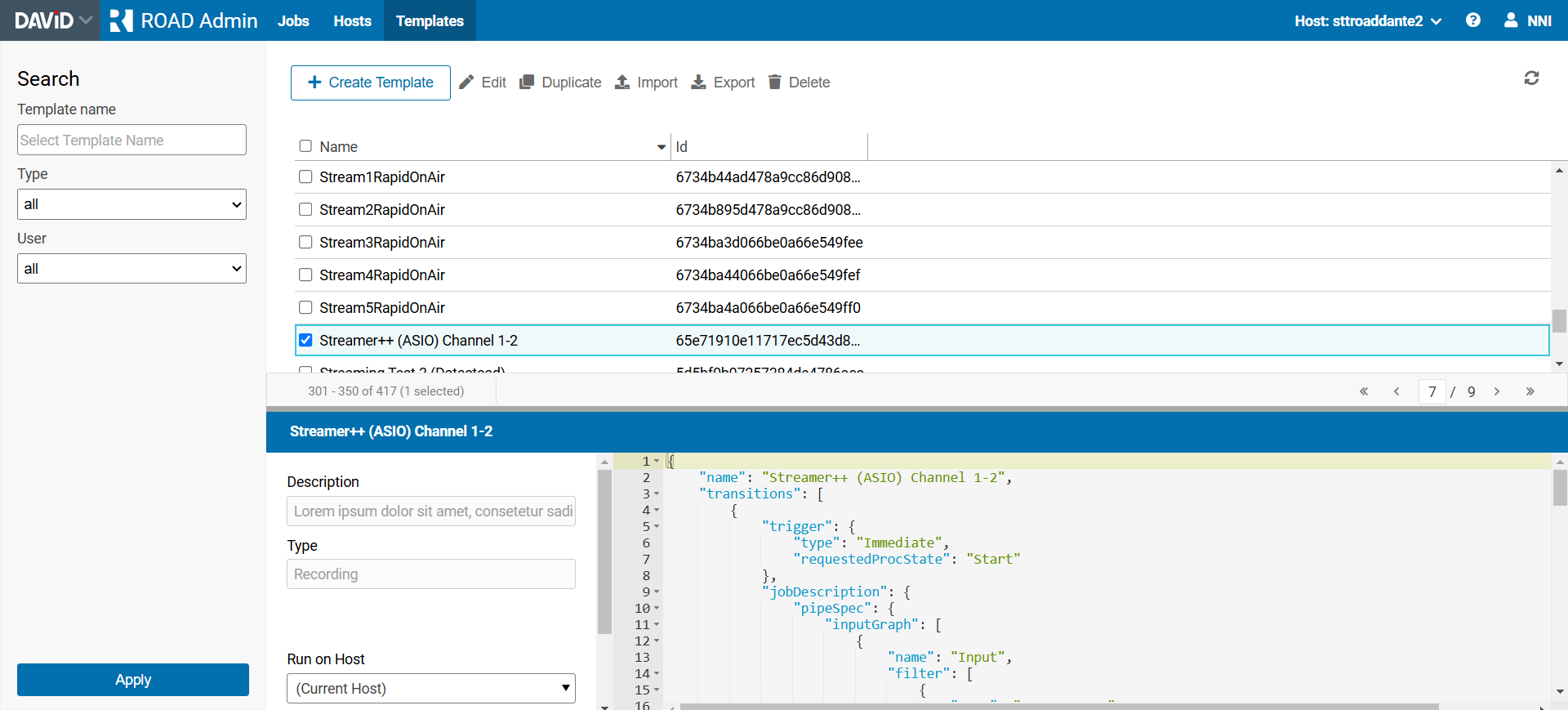Switch to the Jobs tab
Screen dimensions: 1568x710
click(x=293, y=20)
